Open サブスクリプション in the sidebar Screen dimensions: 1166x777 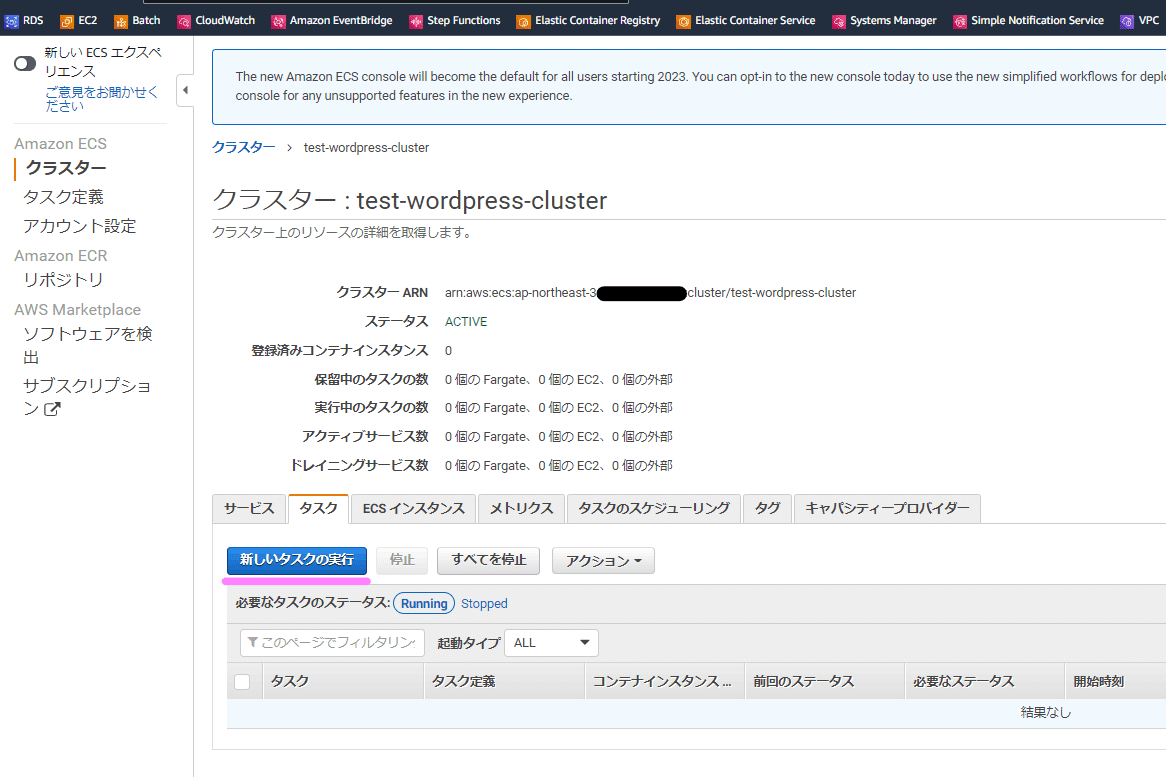(87, 397)
